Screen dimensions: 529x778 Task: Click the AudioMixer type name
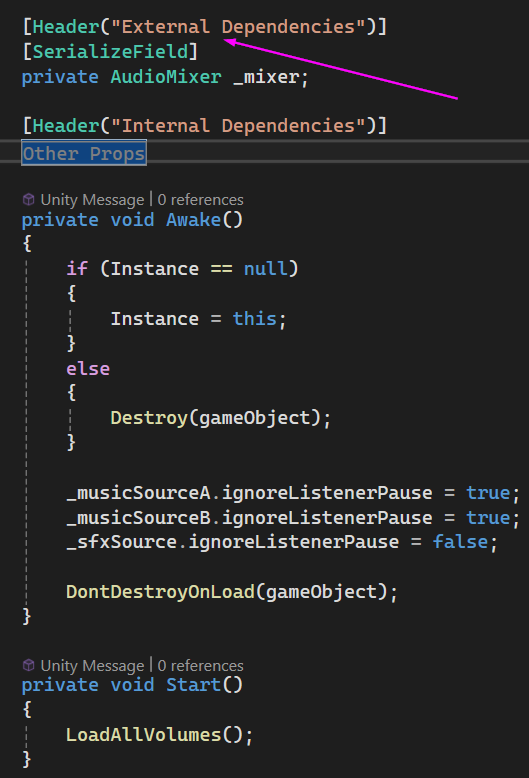click(x=166, y=77)
